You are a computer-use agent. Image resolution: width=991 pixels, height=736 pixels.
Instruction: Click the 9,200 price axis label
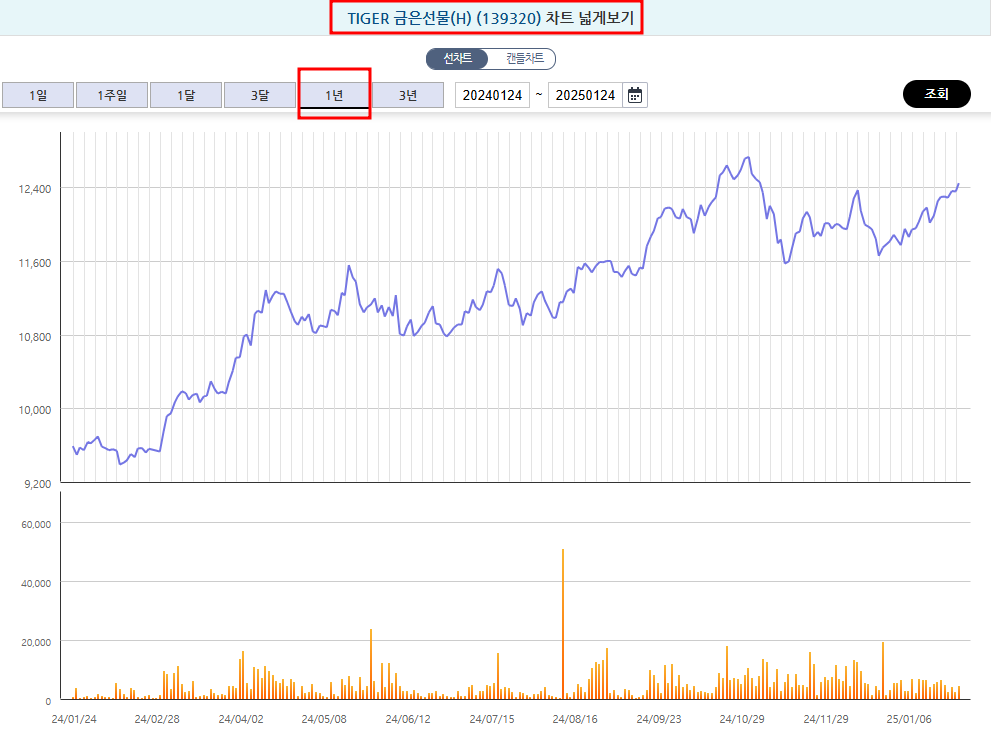tap(38, 484)
